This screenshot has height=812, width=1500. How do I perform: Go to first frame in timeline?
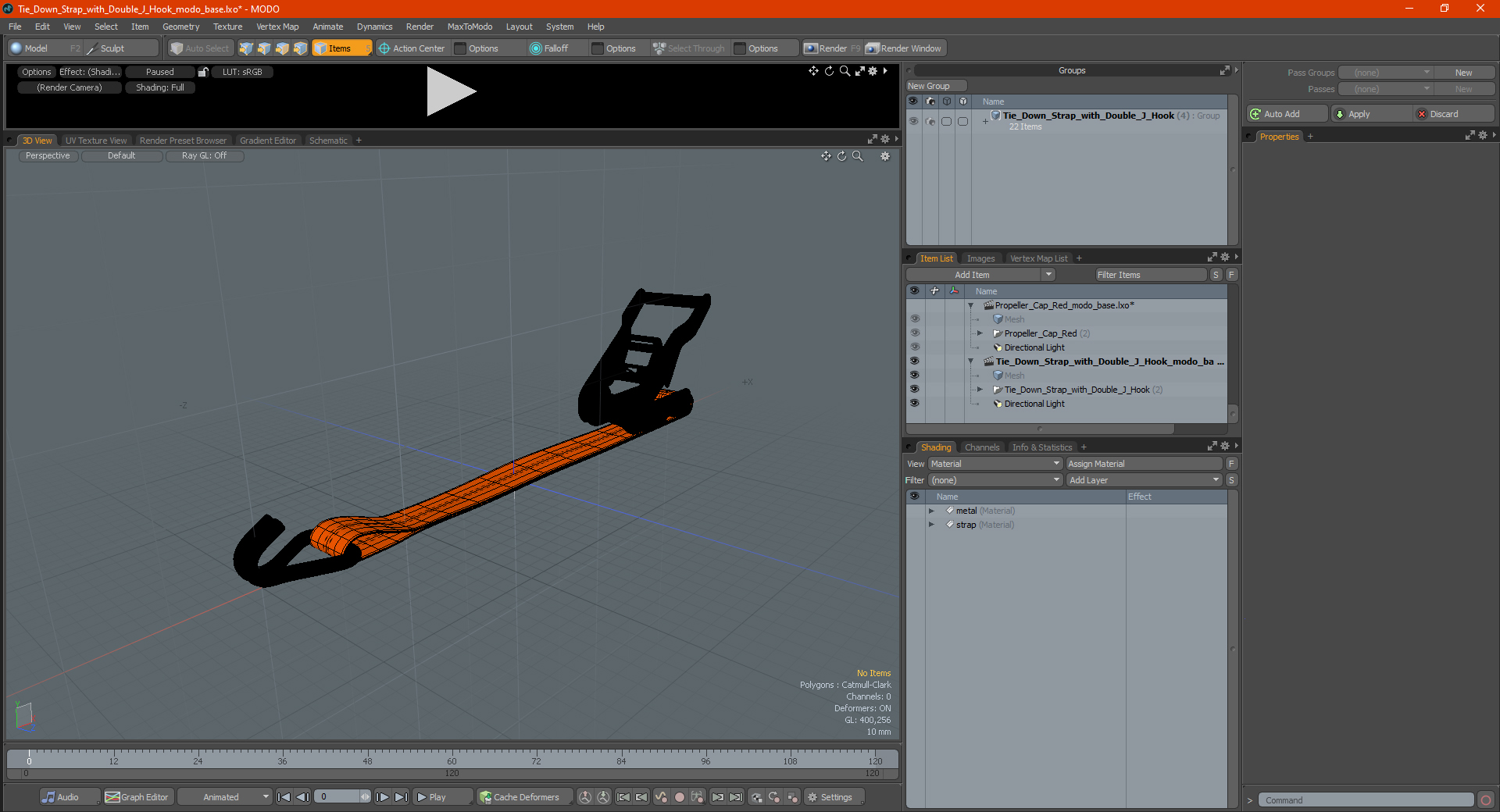(284, 797)
